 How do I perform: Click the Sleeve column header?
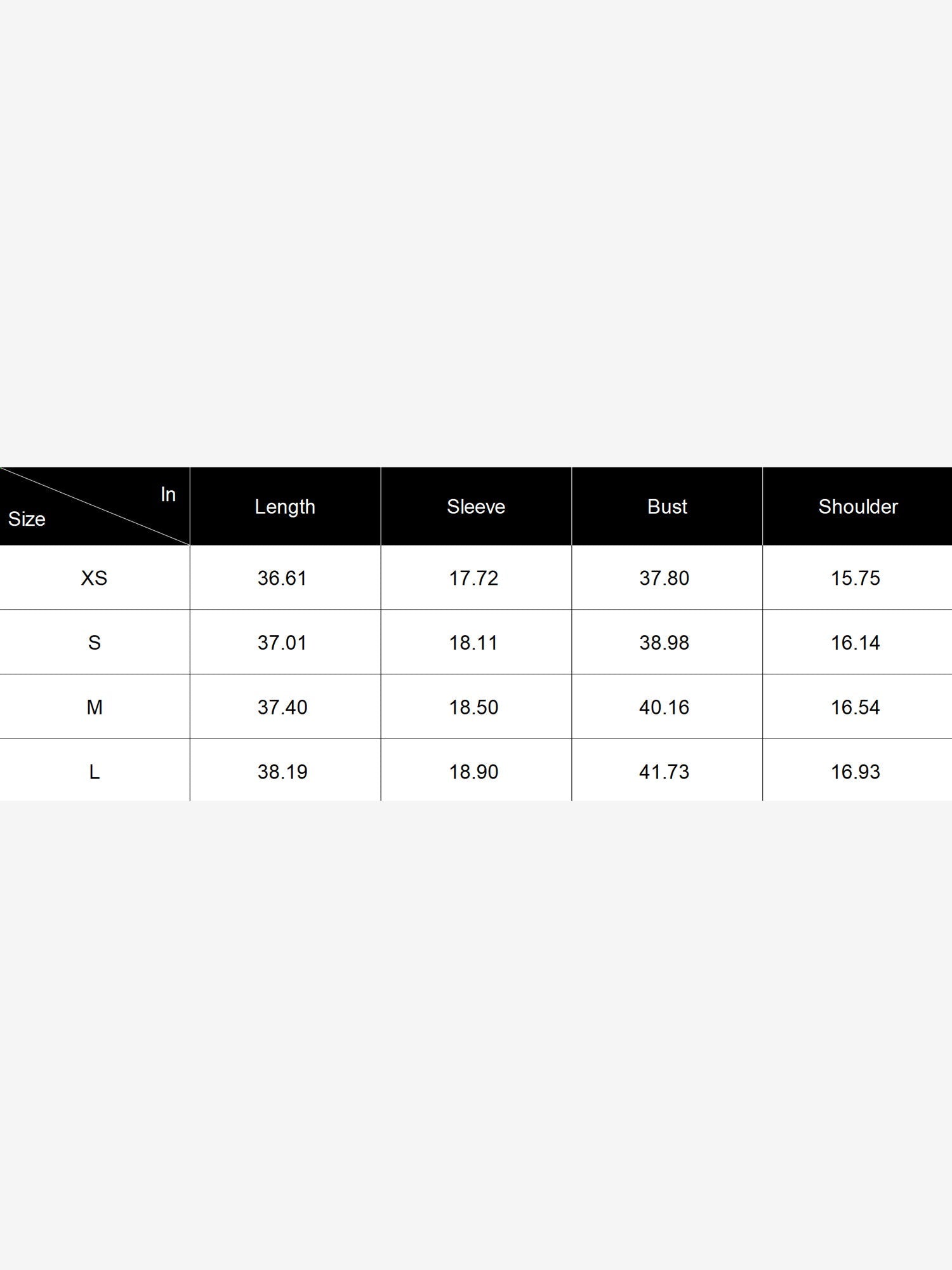pos(476,507)
